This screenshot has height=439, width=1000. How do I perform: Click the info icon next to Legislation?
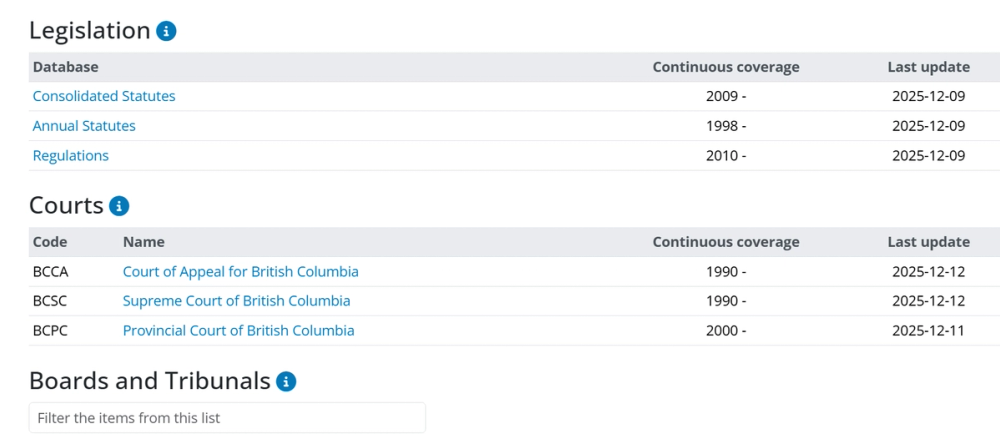coord(166,31)
